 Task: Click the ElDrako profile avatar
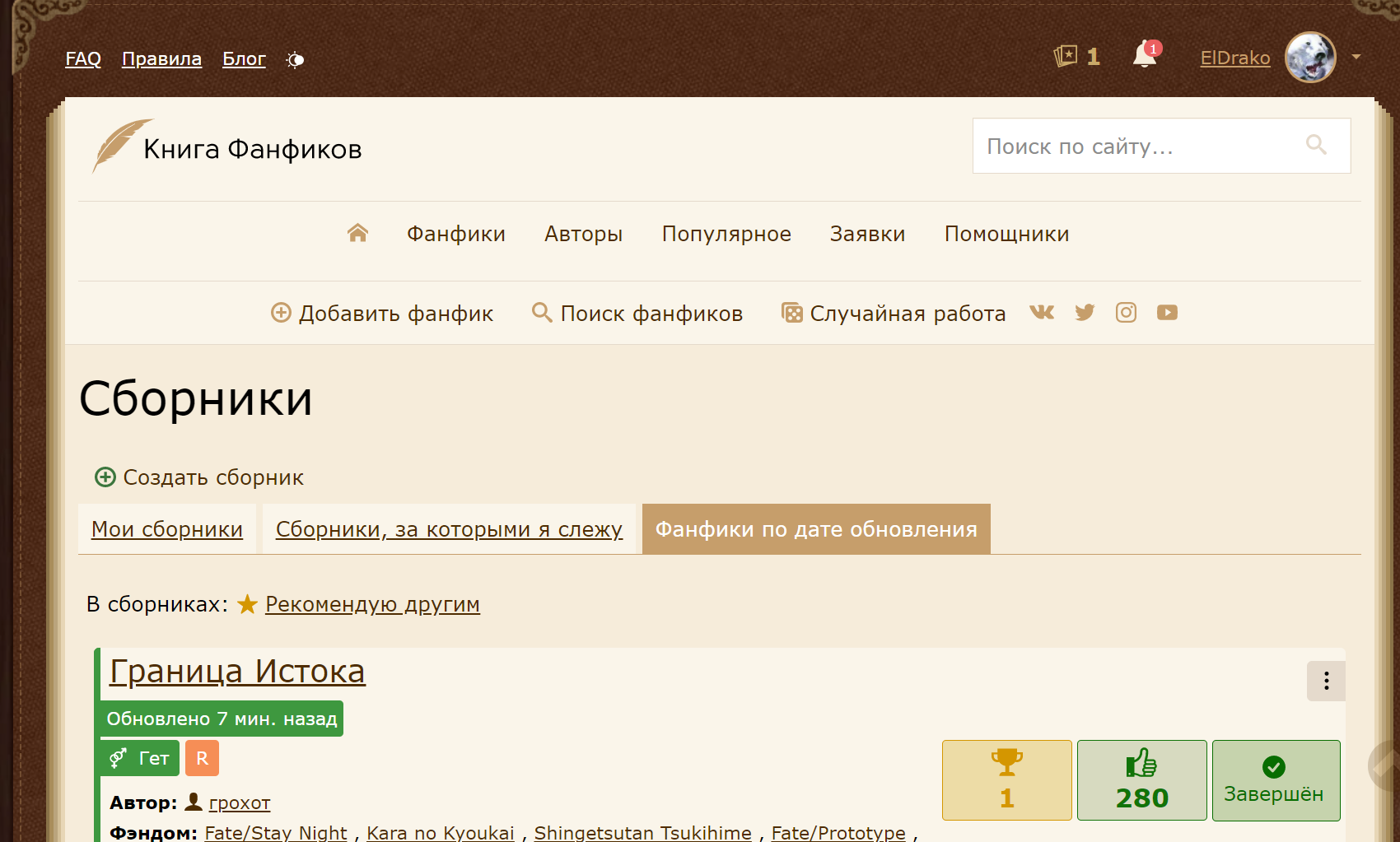pyautogui.click(x=1310, y=58)
